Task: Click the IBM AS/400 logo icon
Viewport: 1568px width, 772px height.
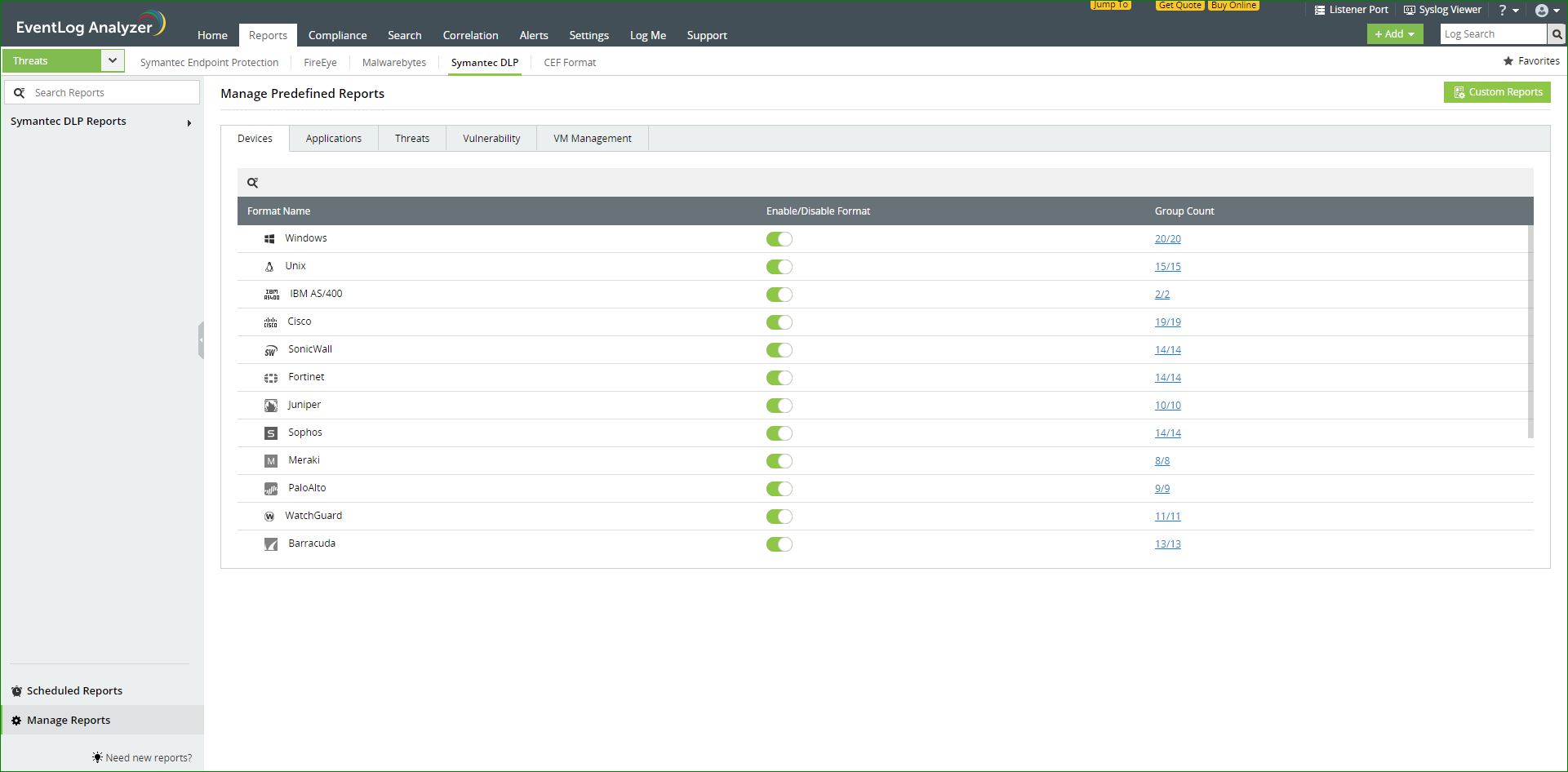Action: point(272,295)
